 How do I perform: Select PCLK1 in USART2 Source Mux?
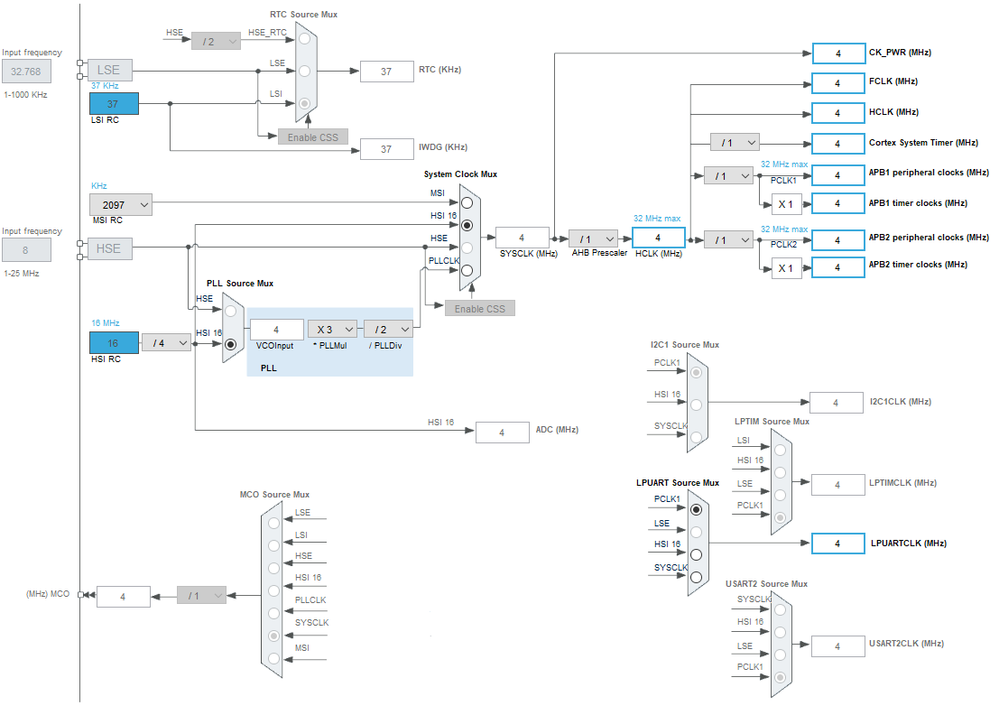[780, 677]
